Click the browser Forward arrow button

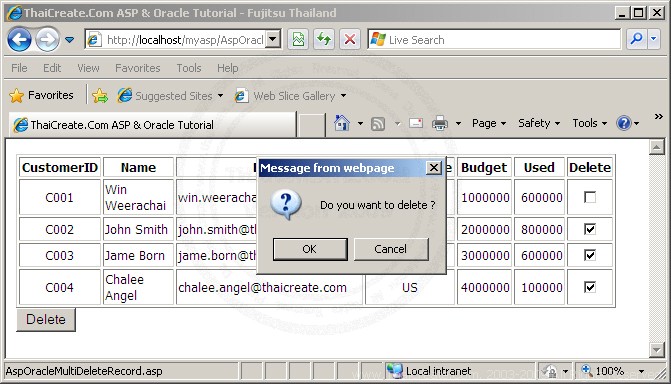tap(47, 40)
